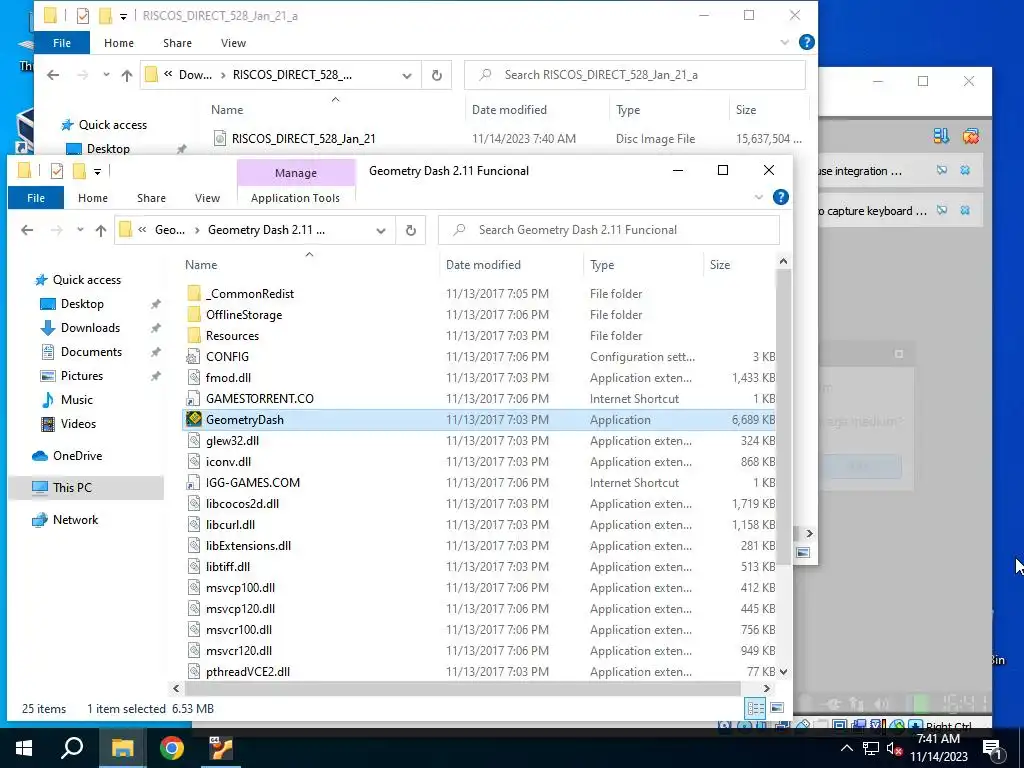The width and height of the screenshot is (1024, 768).
Task: Open View tab in RISCOS window
Action: point(233,43)
